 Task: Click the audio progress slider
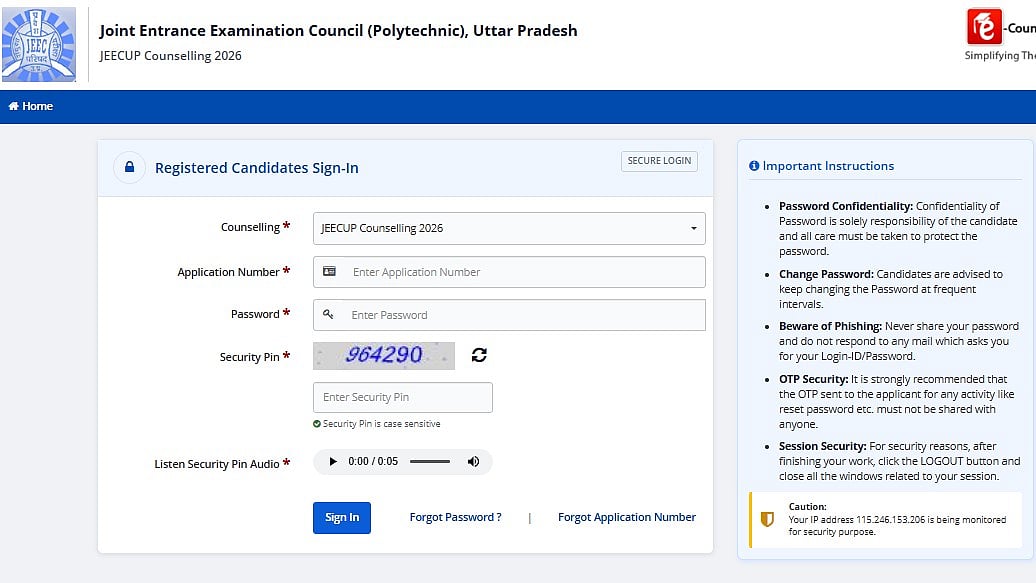(429, 461)
